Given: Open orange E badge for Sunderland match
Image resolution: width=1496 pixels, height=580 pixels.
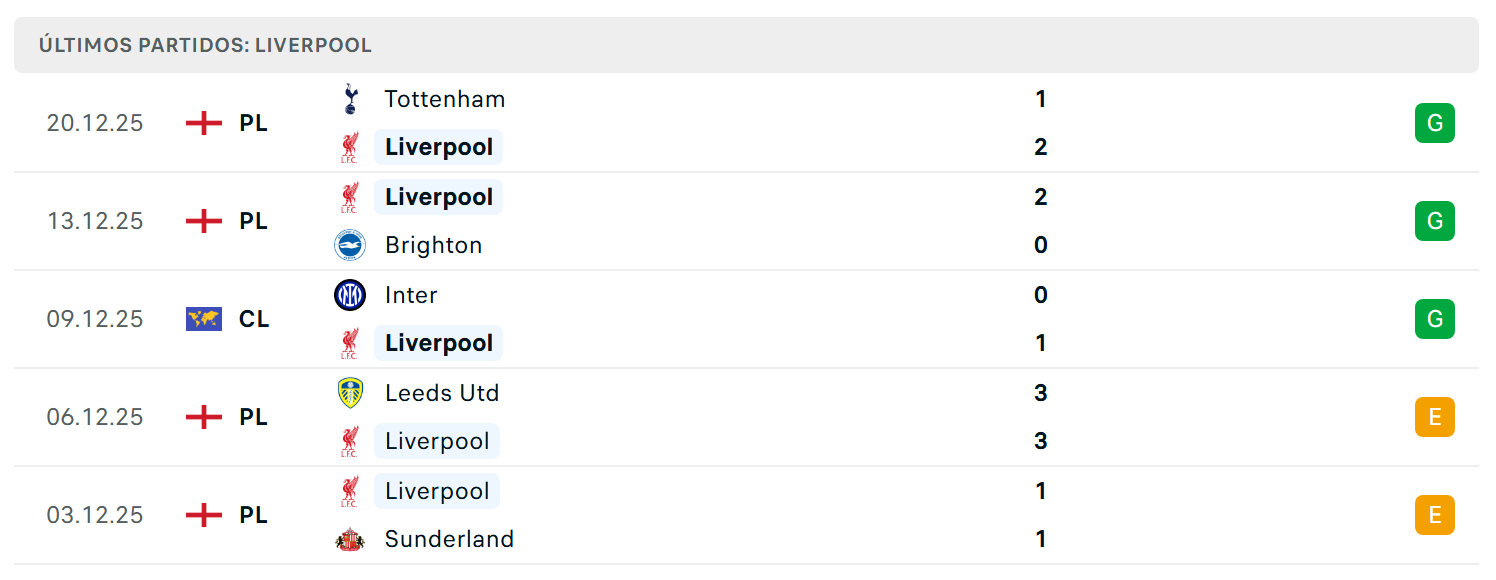Looking at the screenshot, I should (x=1435, y=515).
